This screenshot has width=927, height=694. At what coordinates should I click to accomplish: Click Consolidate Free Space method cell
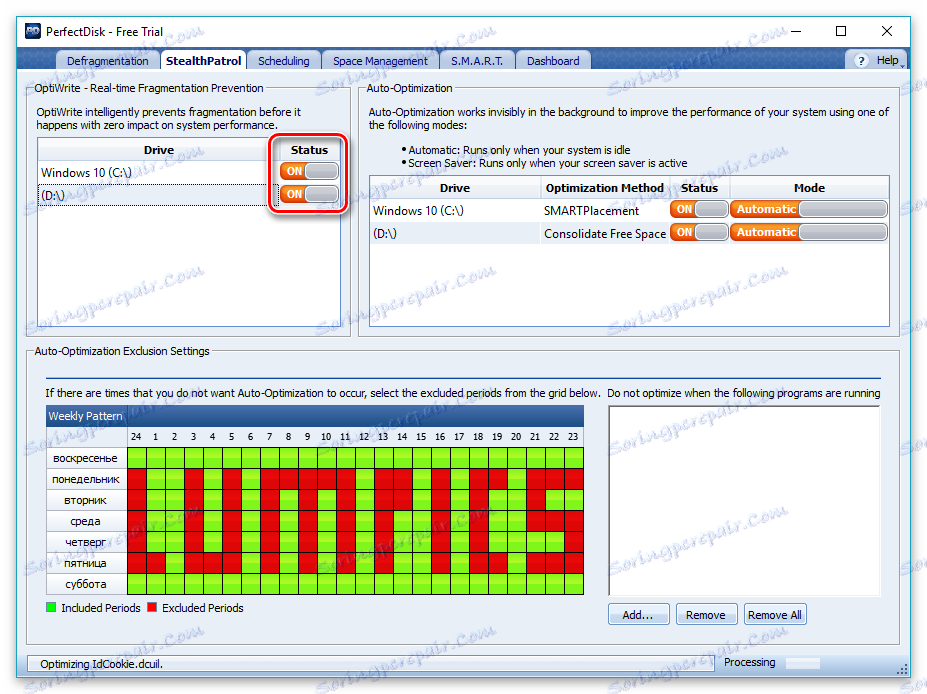click(605, 234)
